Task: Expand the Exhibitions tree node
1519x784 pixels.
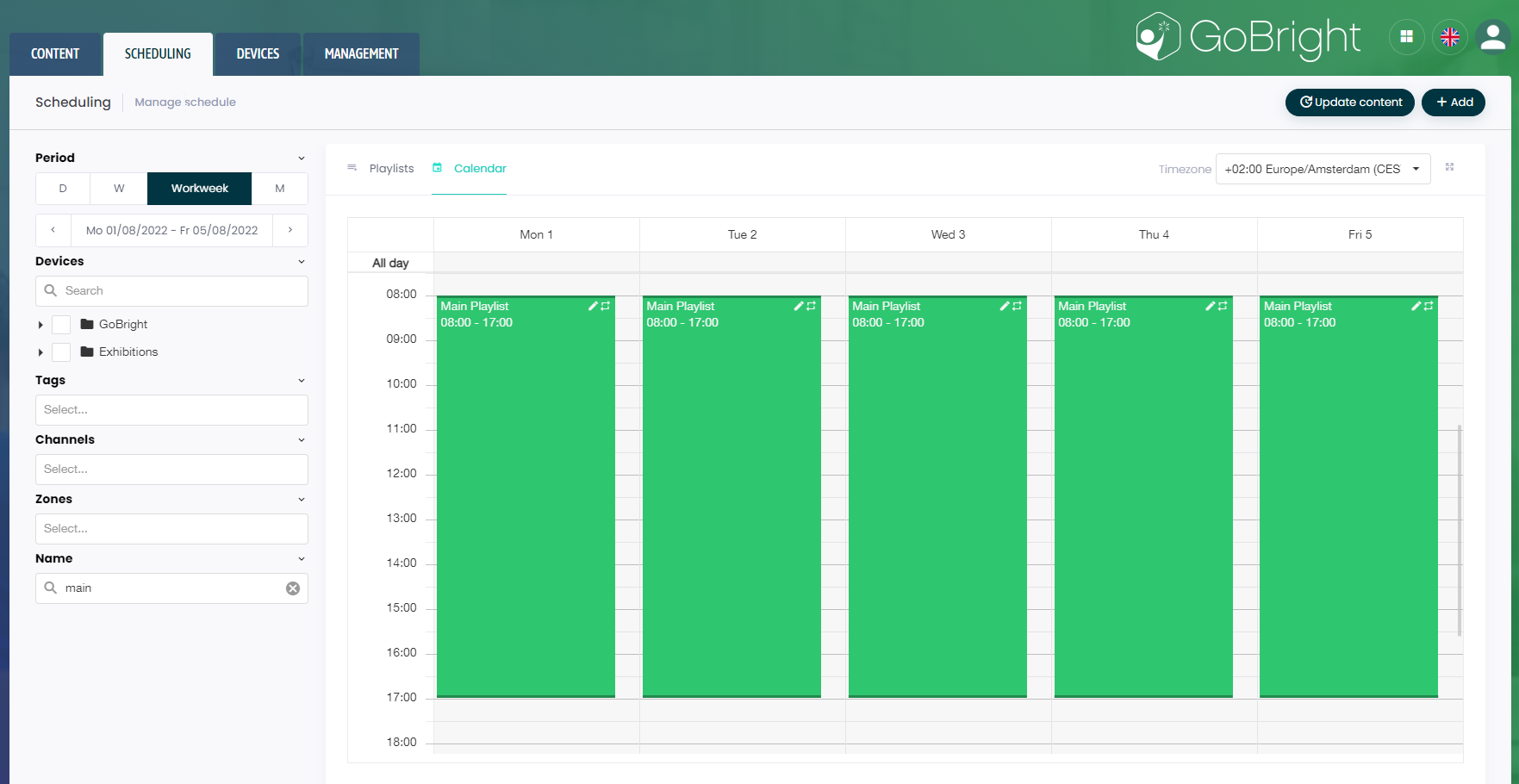Action: click(40, 352)
